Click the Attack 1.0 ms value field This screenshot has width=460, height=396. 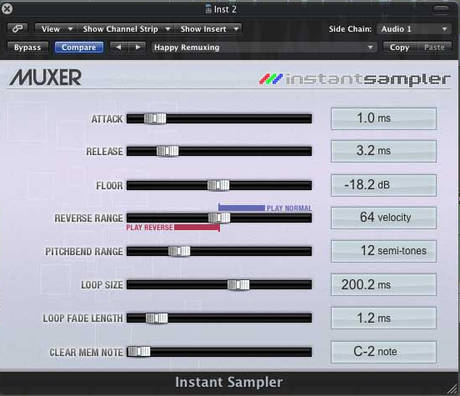[384, 118]
